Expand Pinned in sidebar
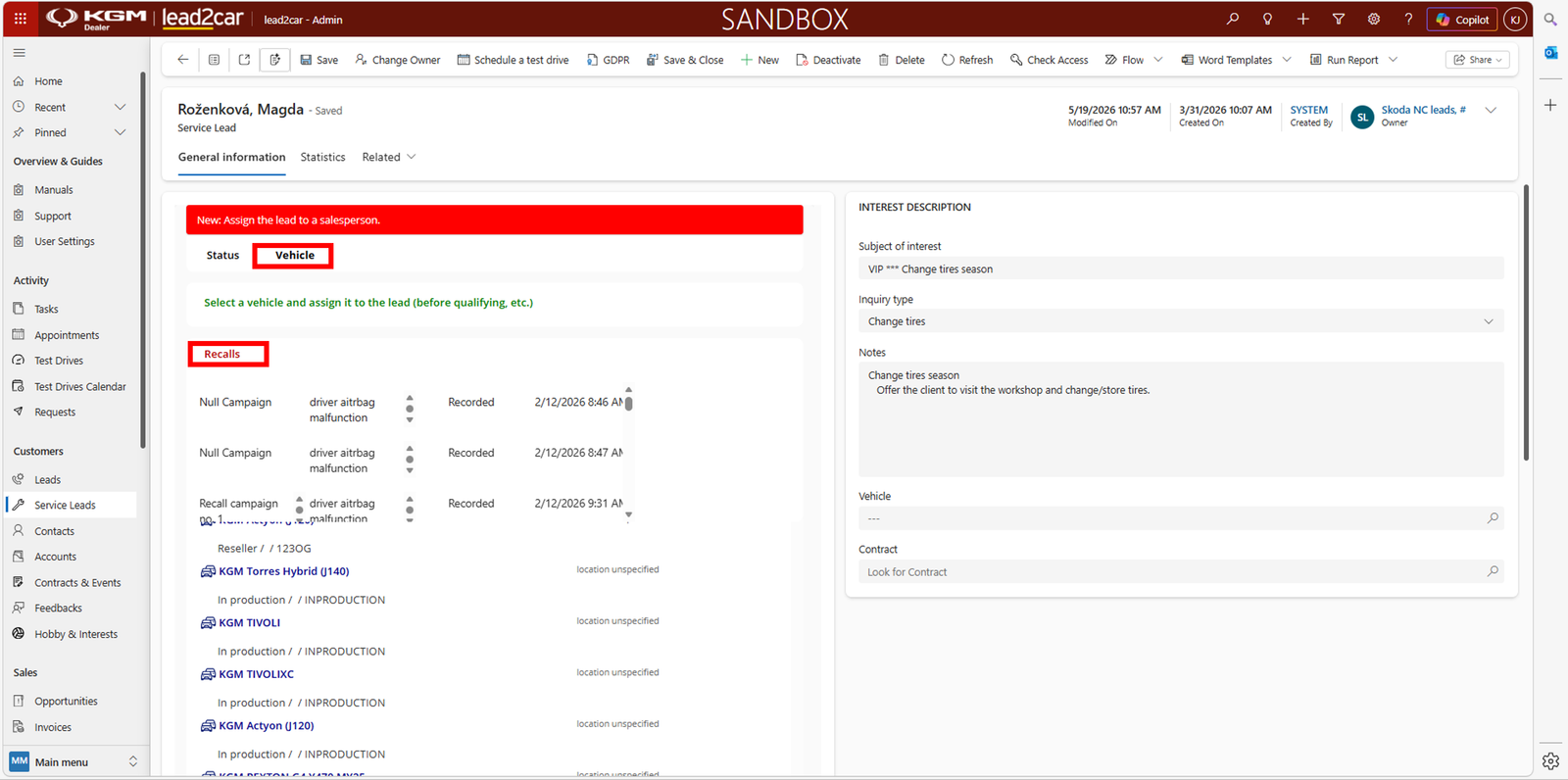This screenshot has height=780, width=1568. click(x=120, y=132)
